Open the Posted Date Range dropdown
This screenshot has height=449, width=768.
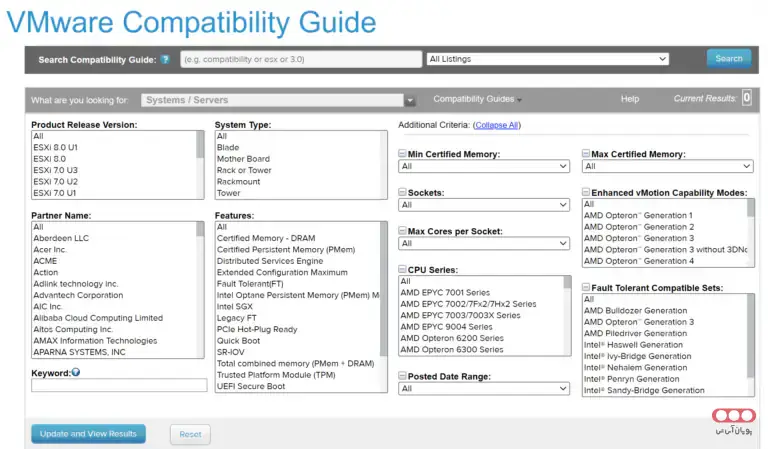[484, 388]
